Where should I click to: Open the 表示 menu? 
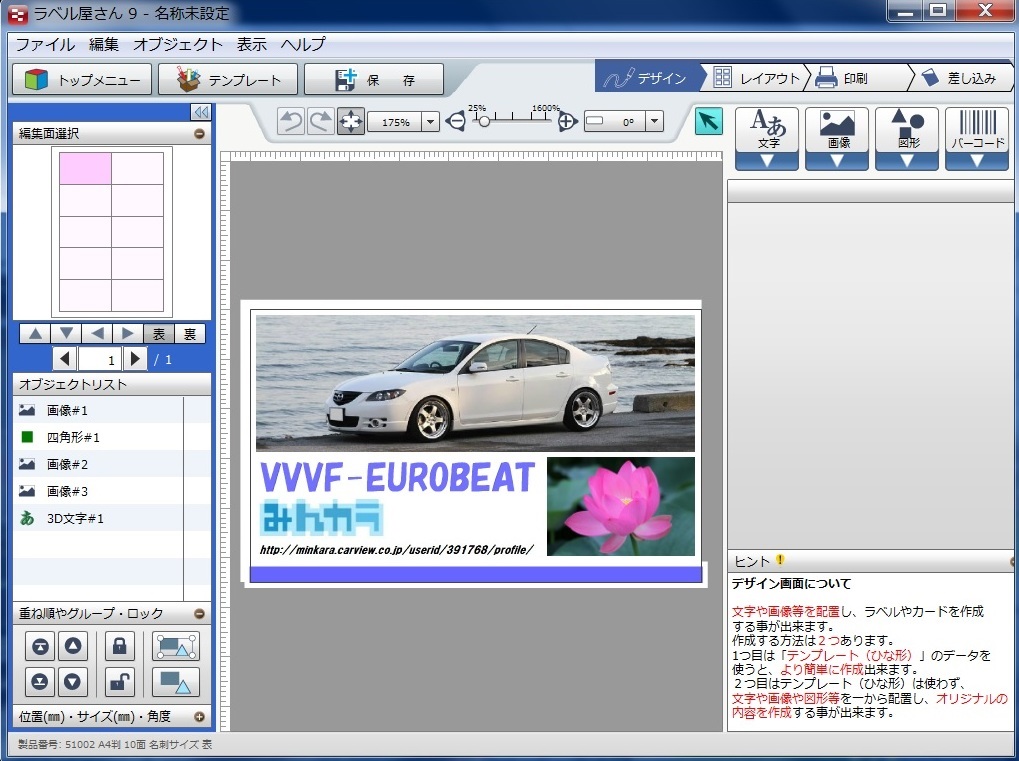252,44
